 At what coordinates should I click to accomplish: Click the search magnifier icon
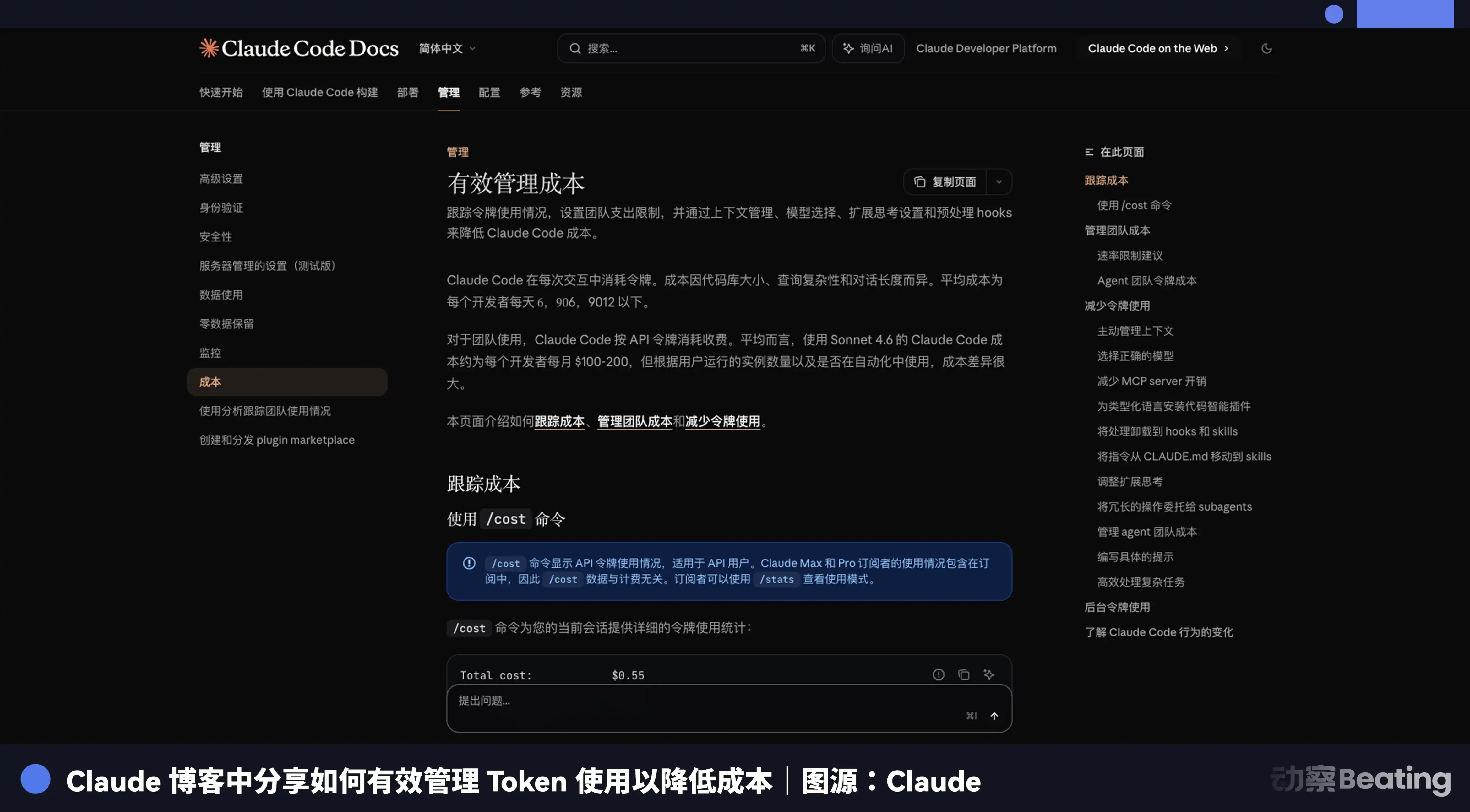click(575, 48)
